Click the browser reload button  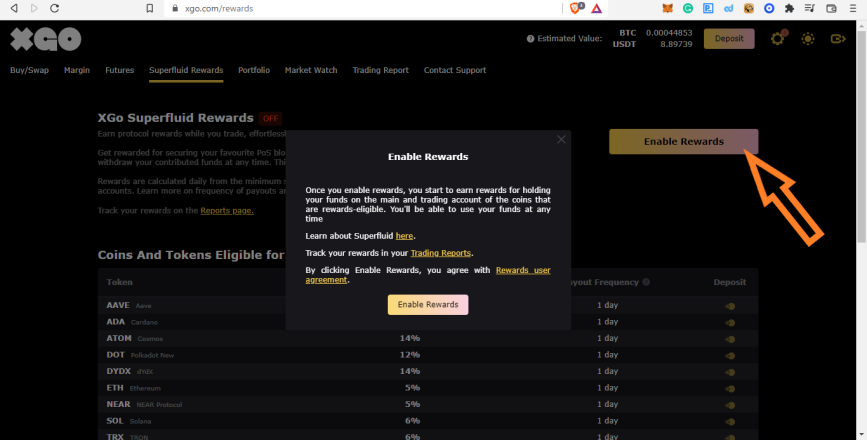[54, 8]
